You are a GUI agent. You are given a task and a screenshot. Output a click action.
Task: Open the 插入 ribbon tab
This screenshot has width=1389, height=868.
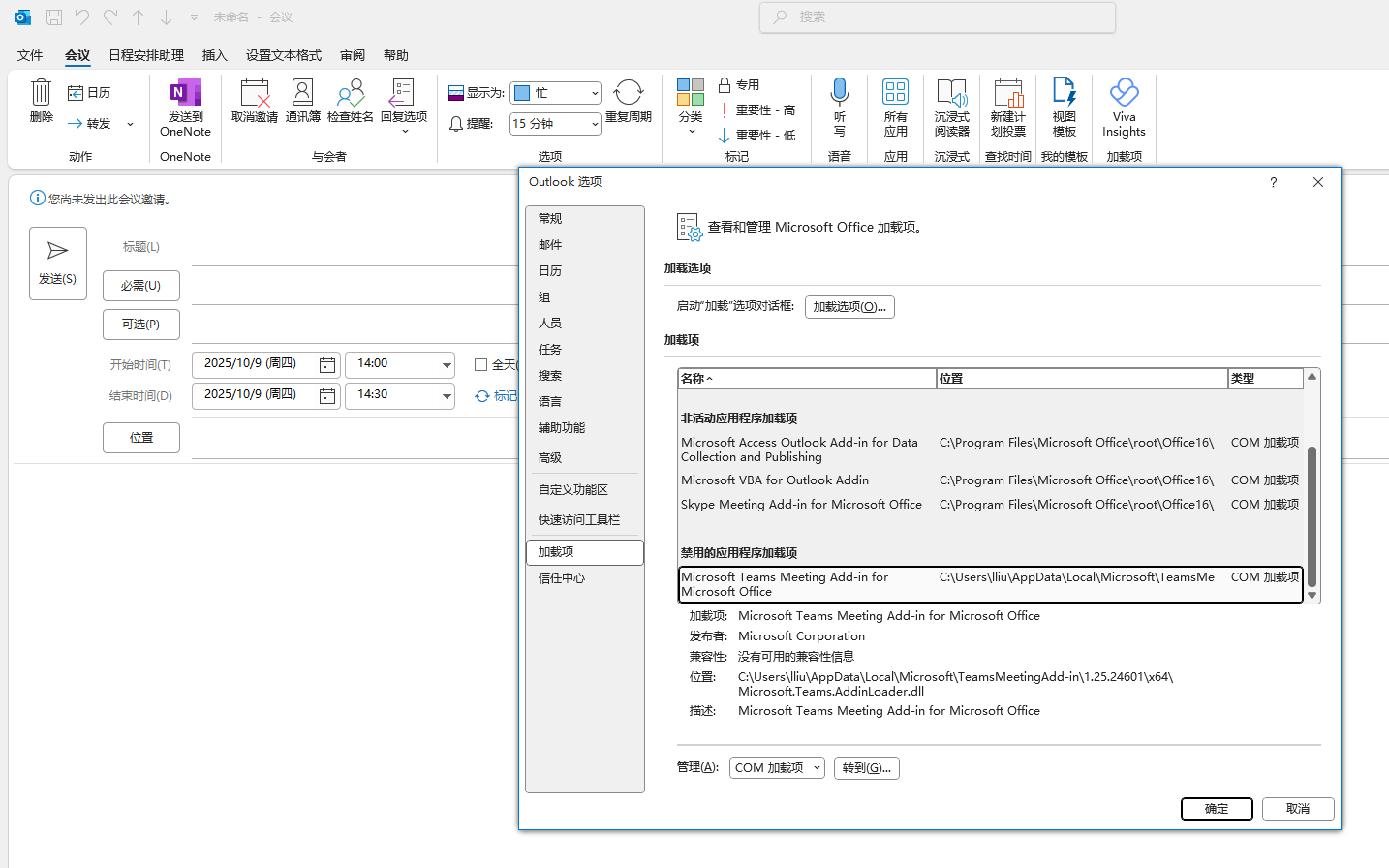coord(214,55)
